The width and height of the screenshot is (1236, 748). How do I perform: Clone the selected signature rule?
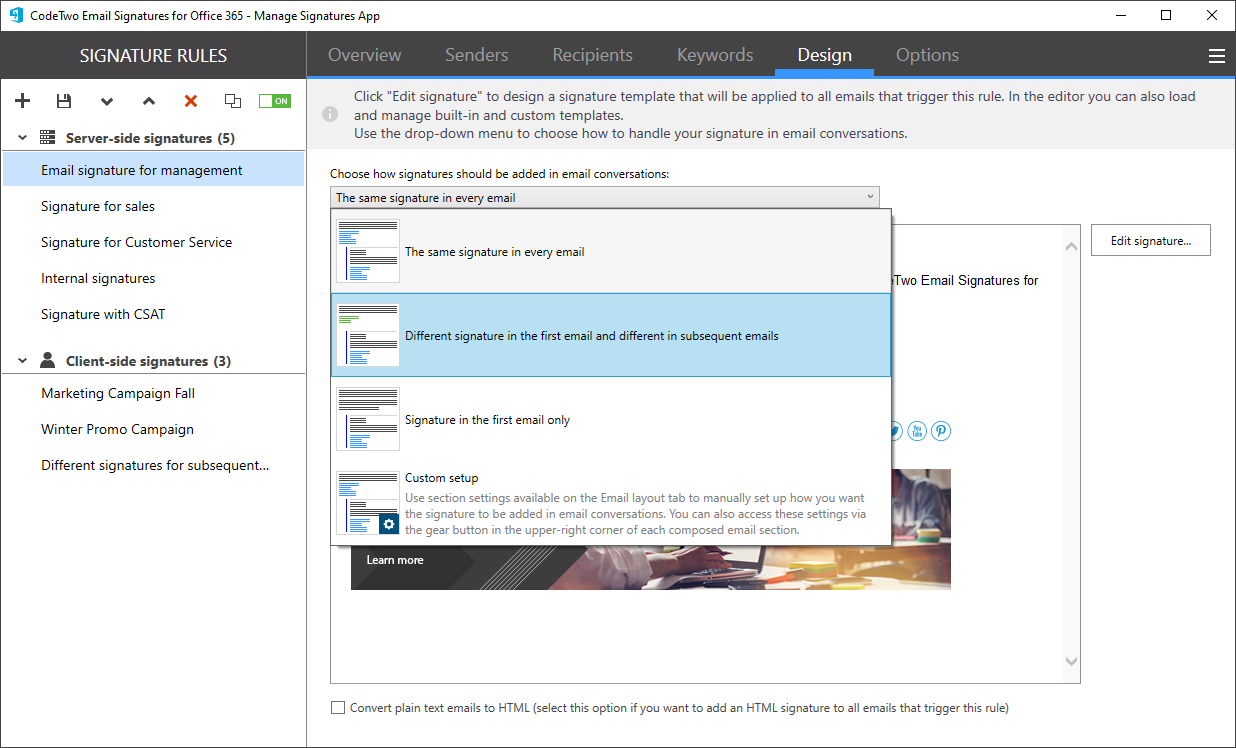[x=232, y=100]
